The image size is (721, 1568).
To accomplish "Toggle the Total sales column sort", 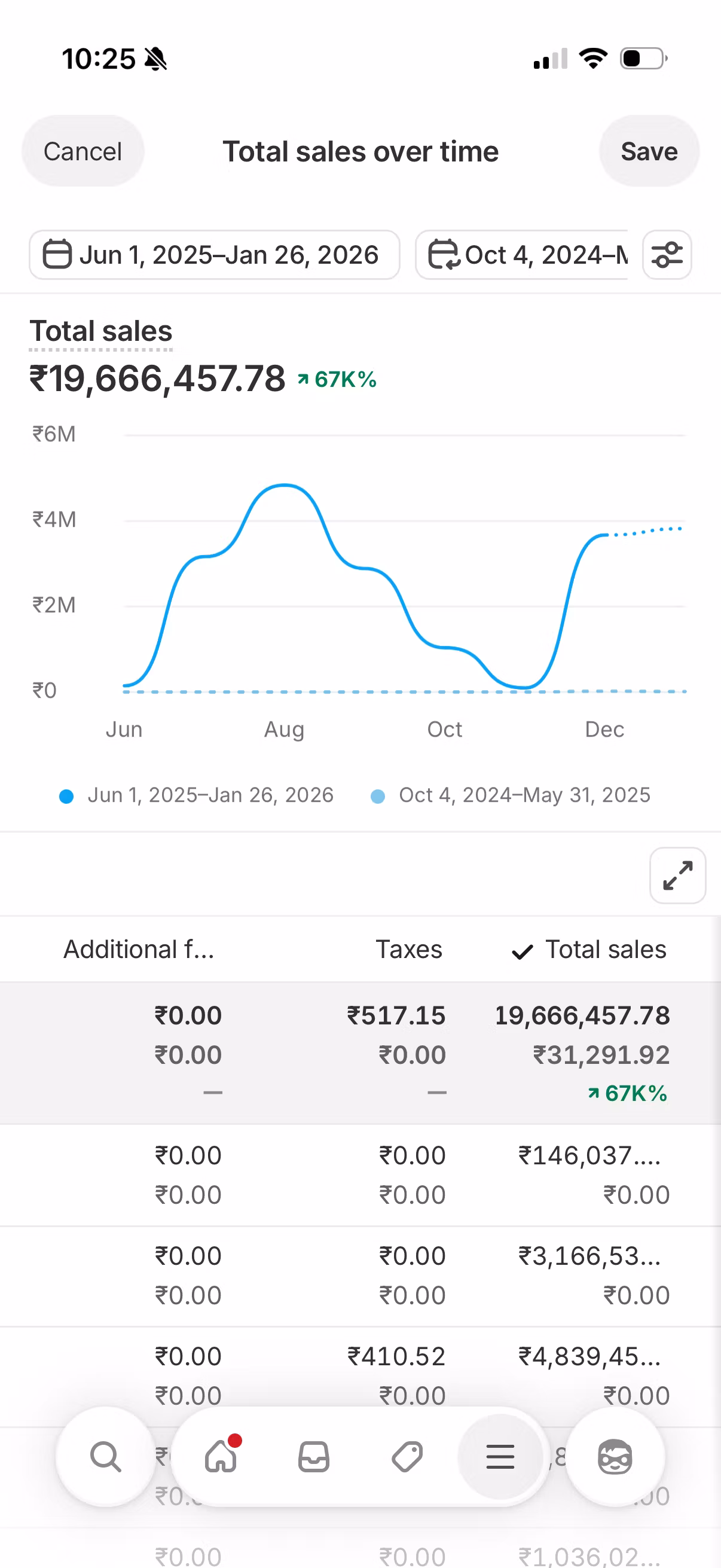I will (589, 950).
